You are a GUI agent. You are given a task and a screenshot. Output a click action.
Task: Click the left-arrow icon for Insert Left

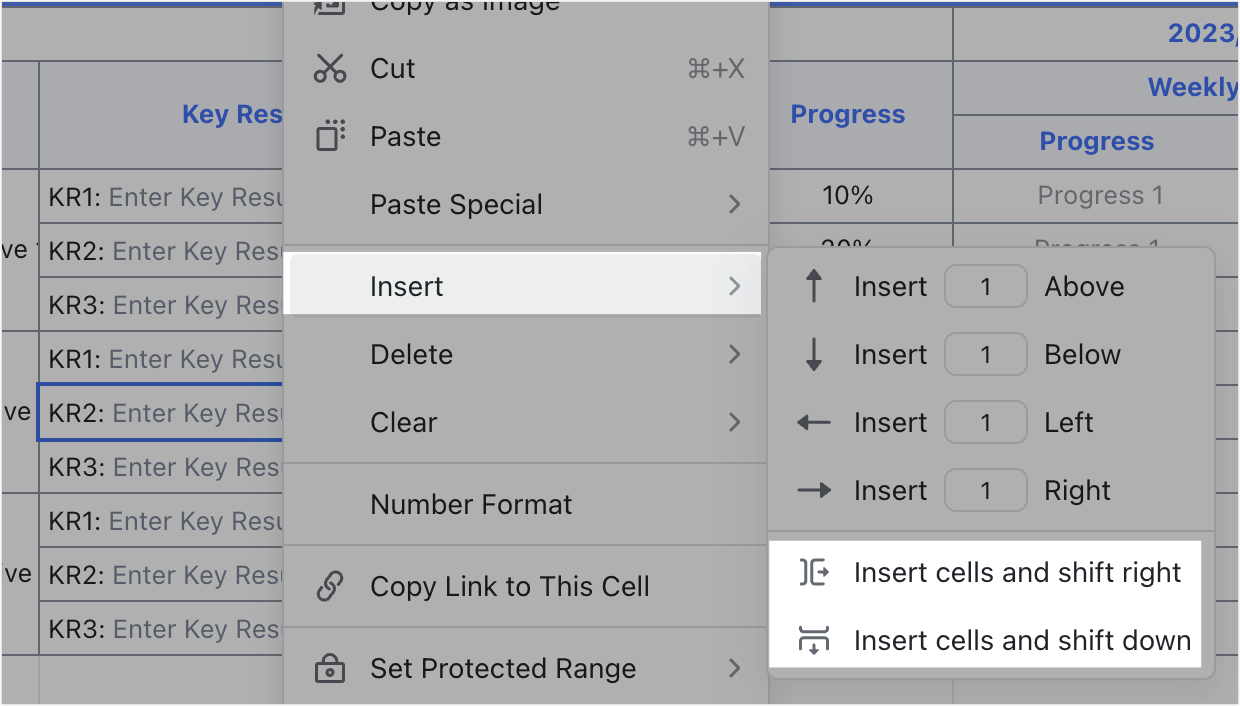click(x=811, y=422)
